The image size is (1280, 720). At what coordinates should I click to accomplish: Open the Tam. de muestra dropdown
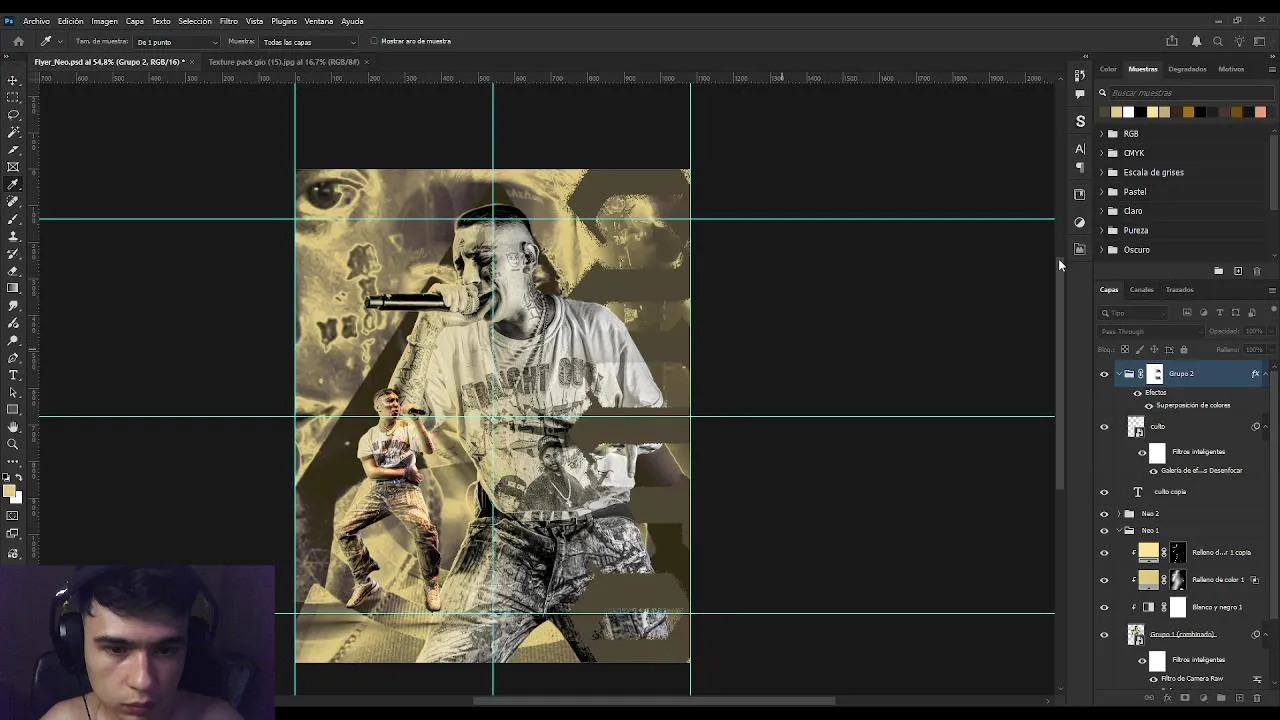pos(177,42)
